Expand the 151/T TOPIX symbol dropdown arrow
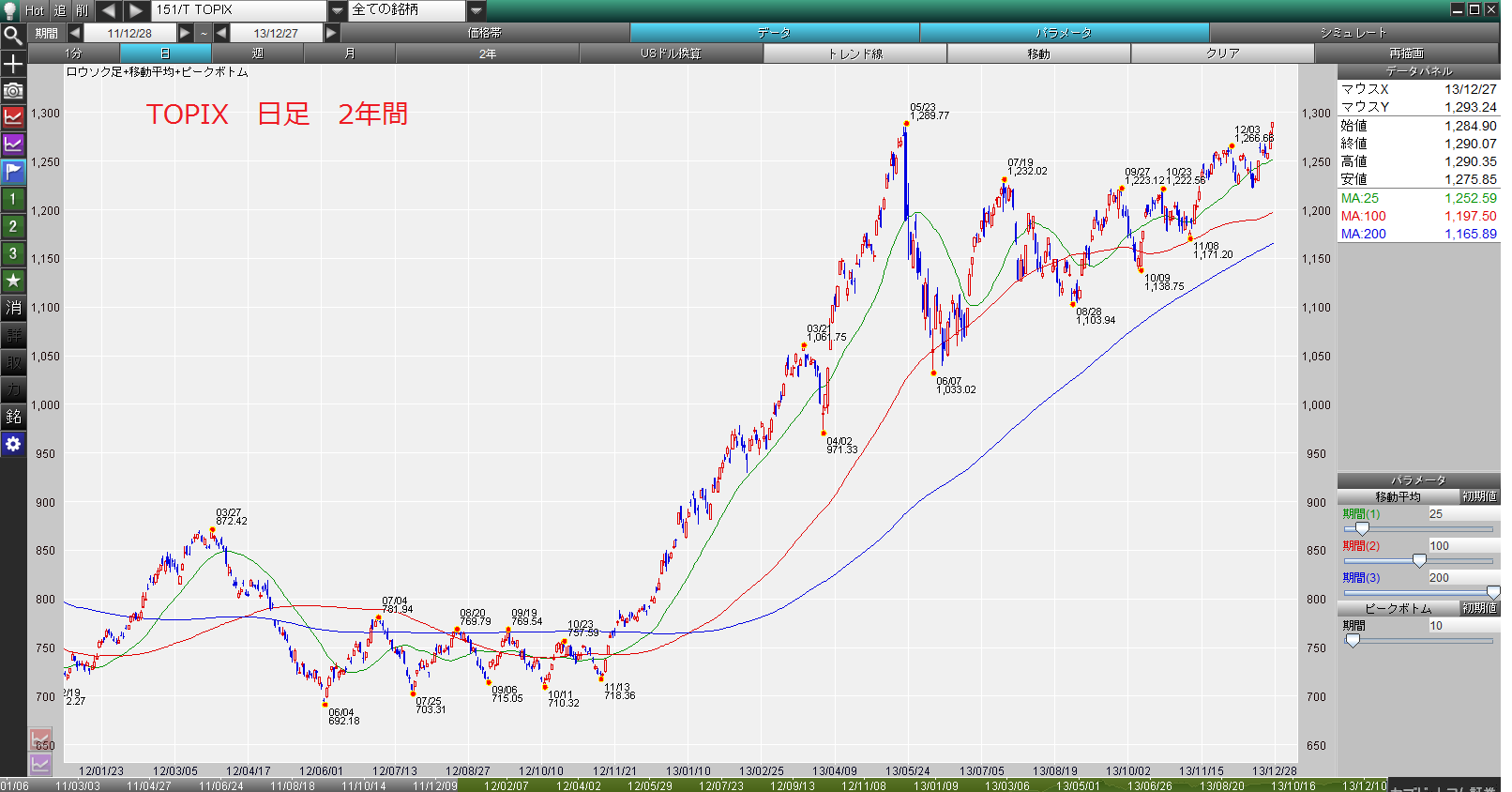Viewport: 1512px width, 792px height. 338,10
